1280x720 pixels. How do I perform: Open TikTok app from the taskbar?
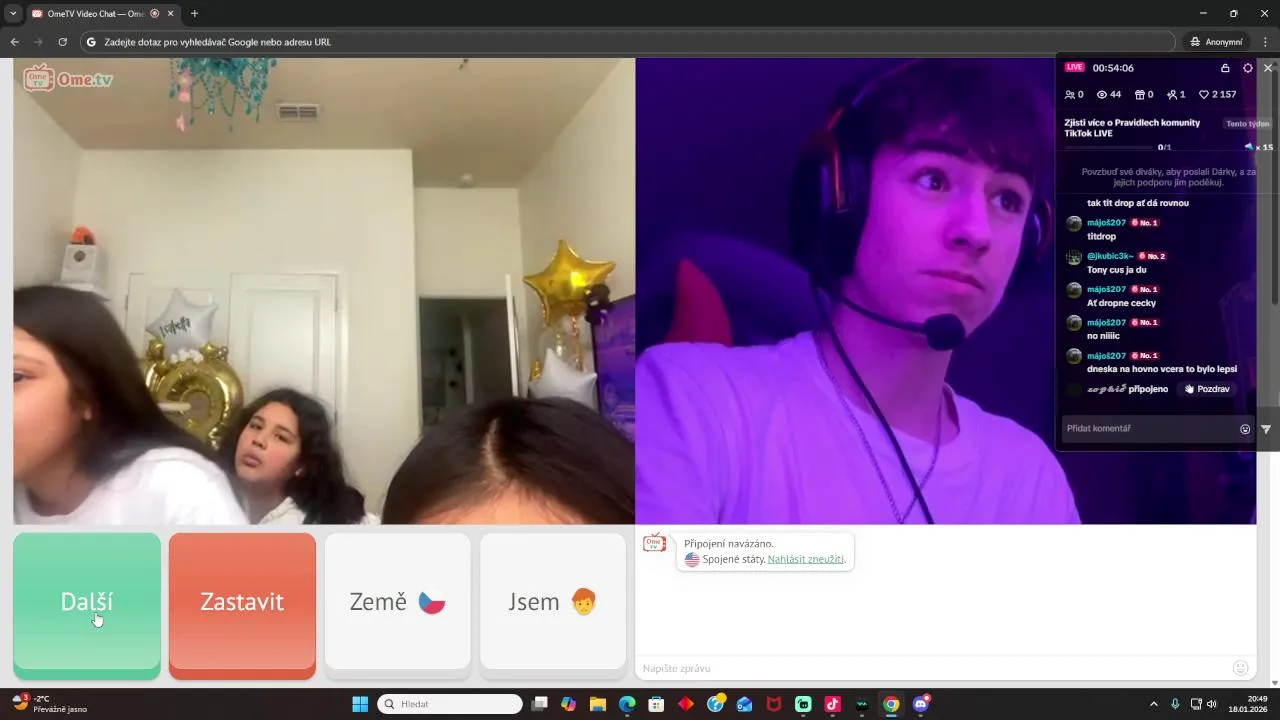832,704
